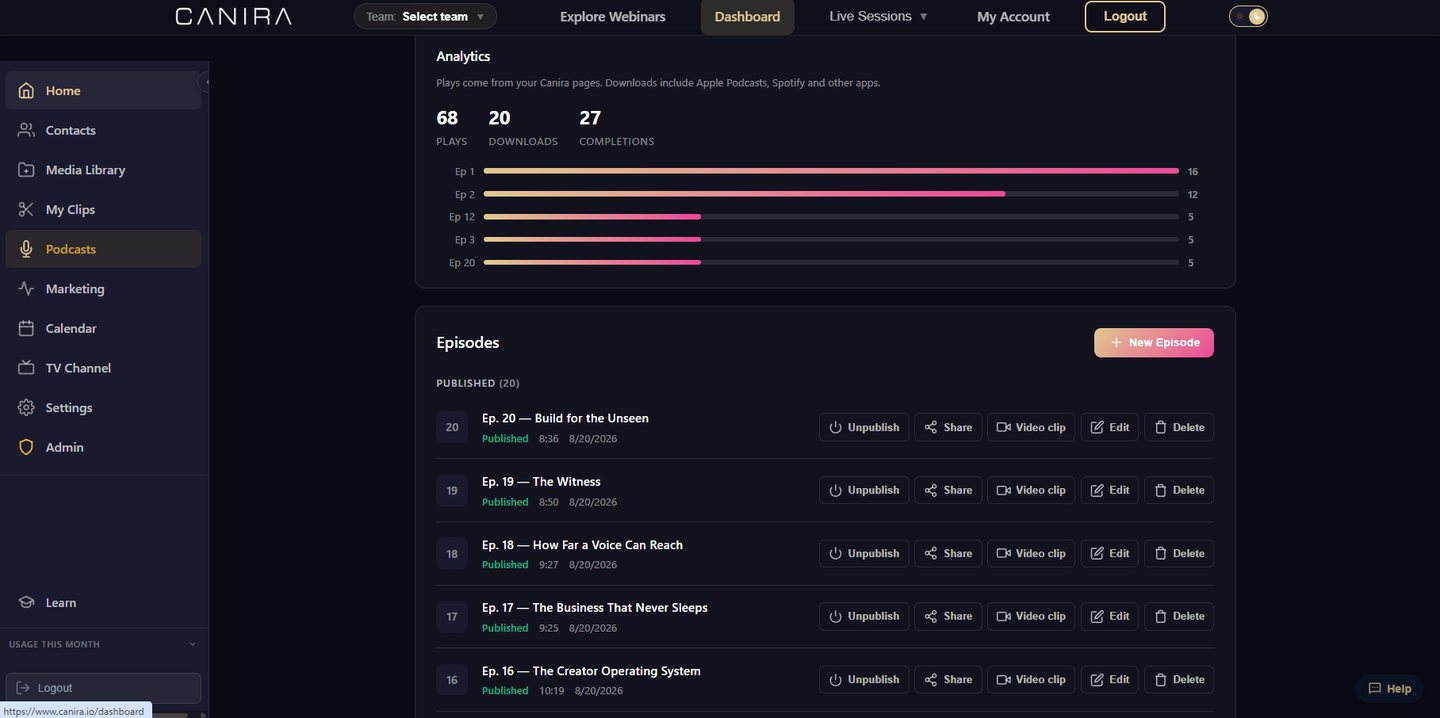This screenshot has height=718, width=1440.
Task: Open the Live Sessions dropdown menu
Action: click(879, 16)
